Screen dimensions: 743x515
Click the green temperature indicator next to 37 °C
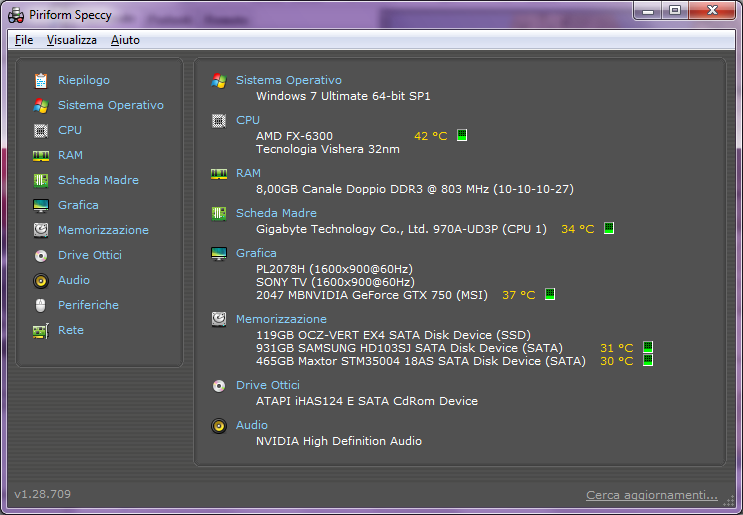550,294
